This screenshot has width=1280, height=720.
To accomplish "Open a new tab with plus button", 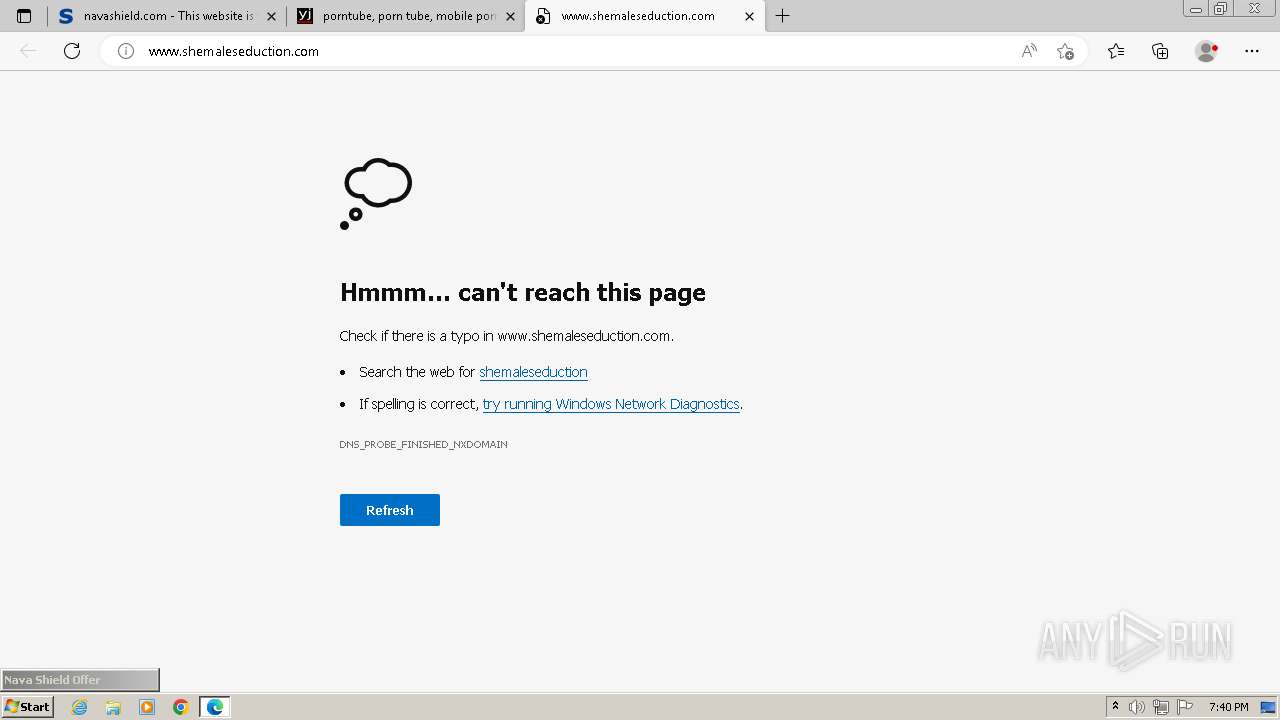I will [782, 16].
